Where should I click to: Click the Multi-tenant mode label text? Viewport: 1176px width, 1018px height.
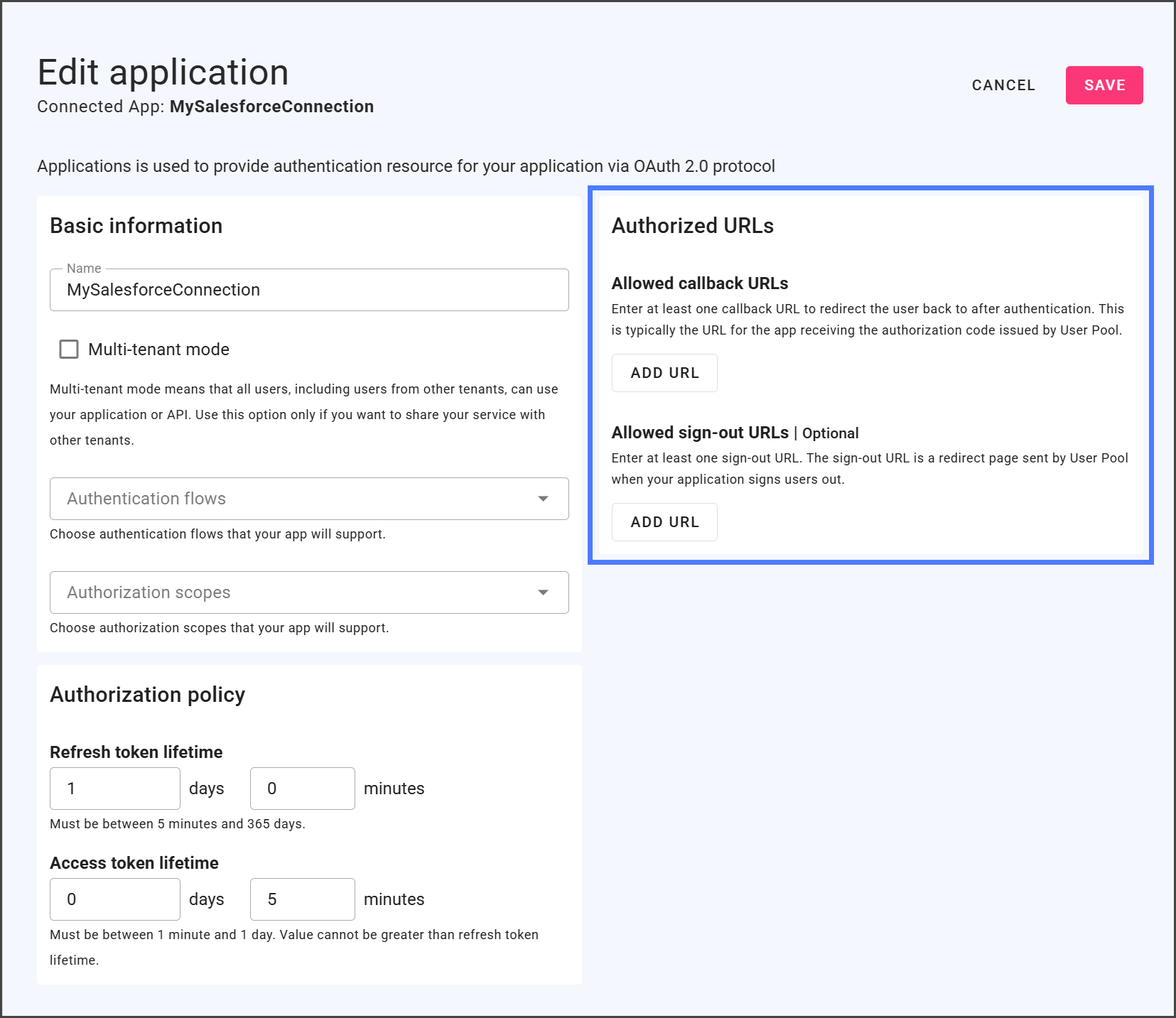pos(158,350)
